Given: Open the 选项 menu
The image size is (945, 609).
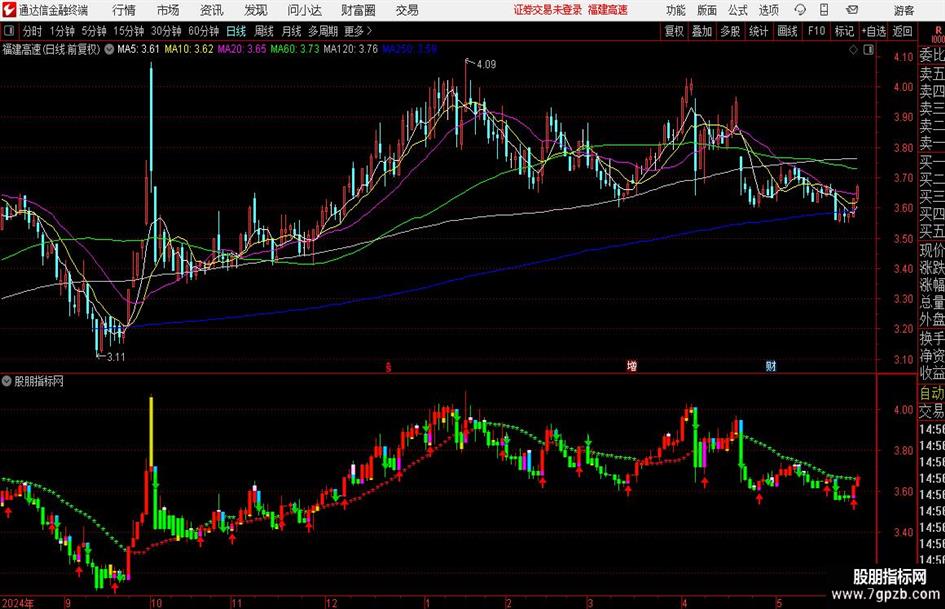Looking at the screenshot, I should coord(768,10).
